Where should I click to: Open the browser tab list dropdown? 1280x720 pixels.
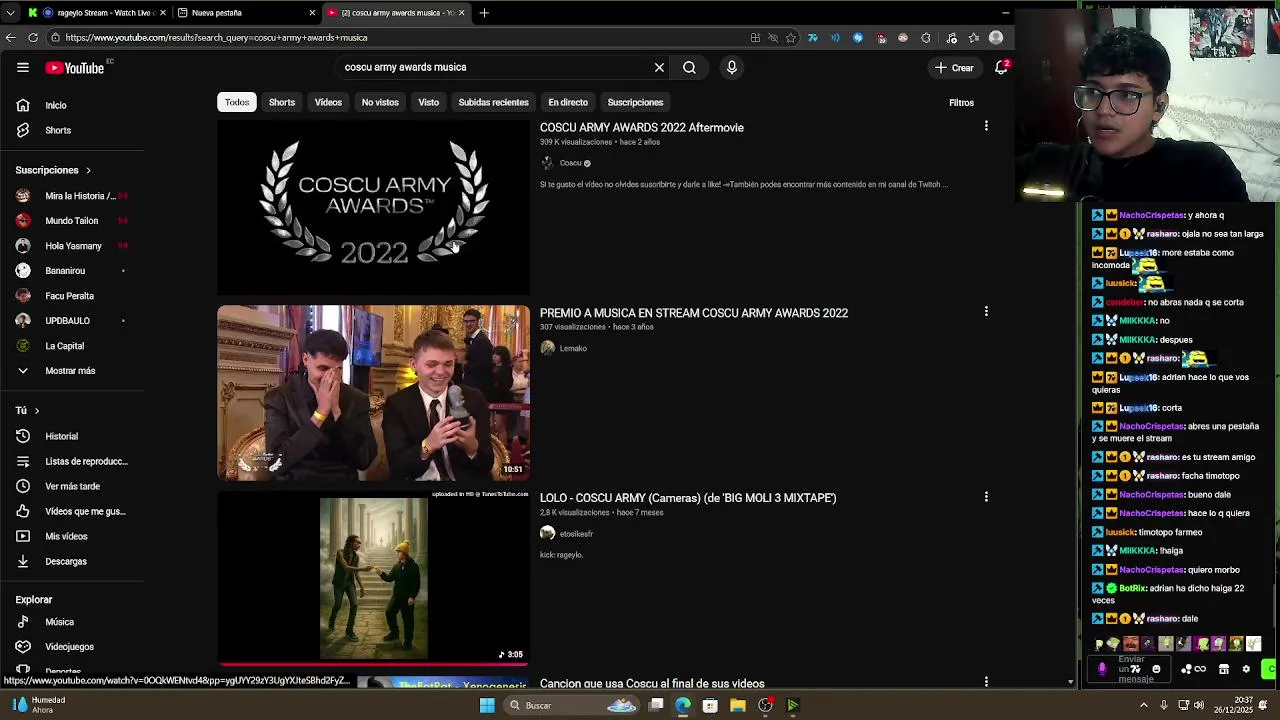click(x=10, y=13)
